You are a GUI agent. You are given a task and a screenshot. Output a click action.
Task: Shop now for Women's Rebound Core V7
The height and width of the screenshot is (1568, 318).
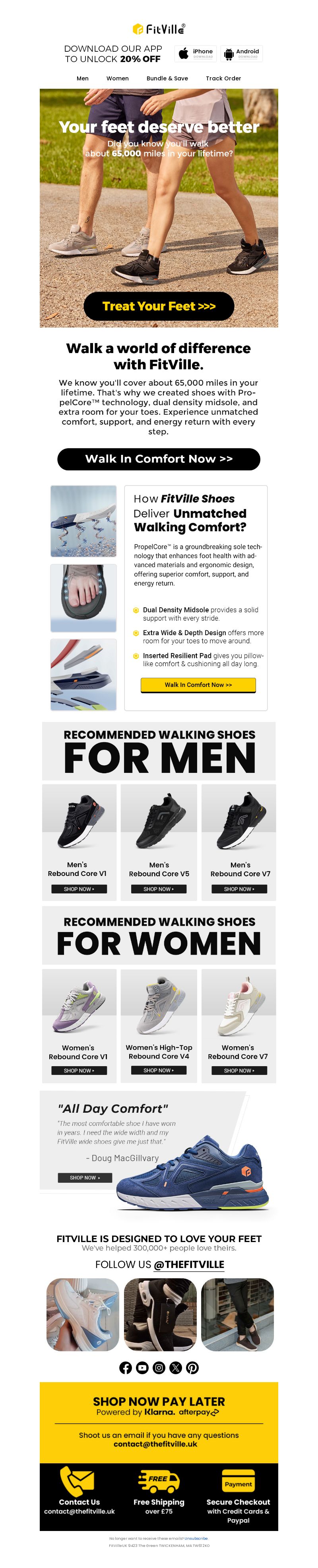[x=239, y=1070]
